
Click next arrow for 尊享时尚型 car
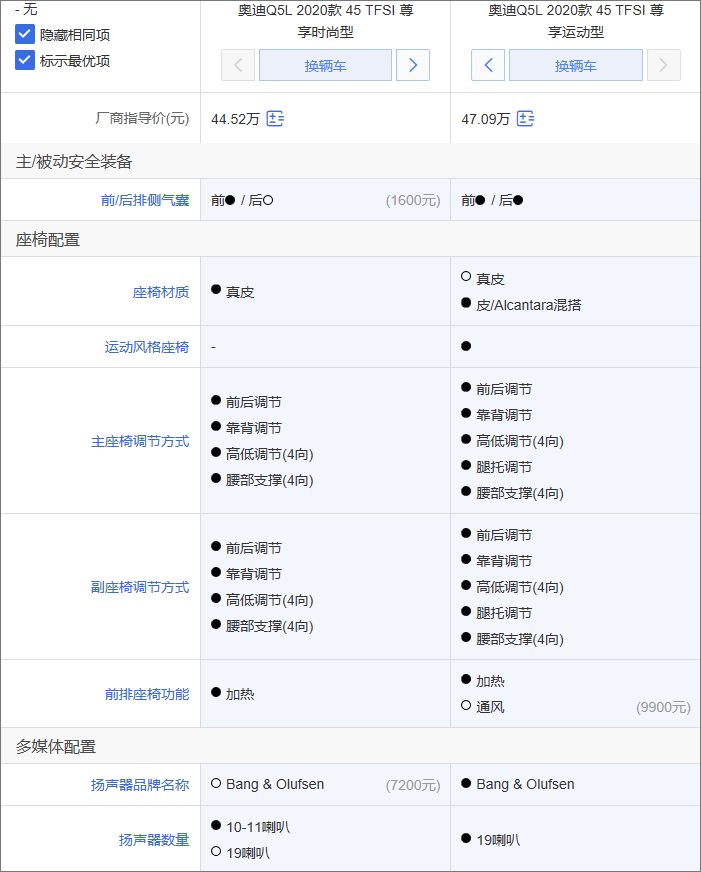pos(412,65)
